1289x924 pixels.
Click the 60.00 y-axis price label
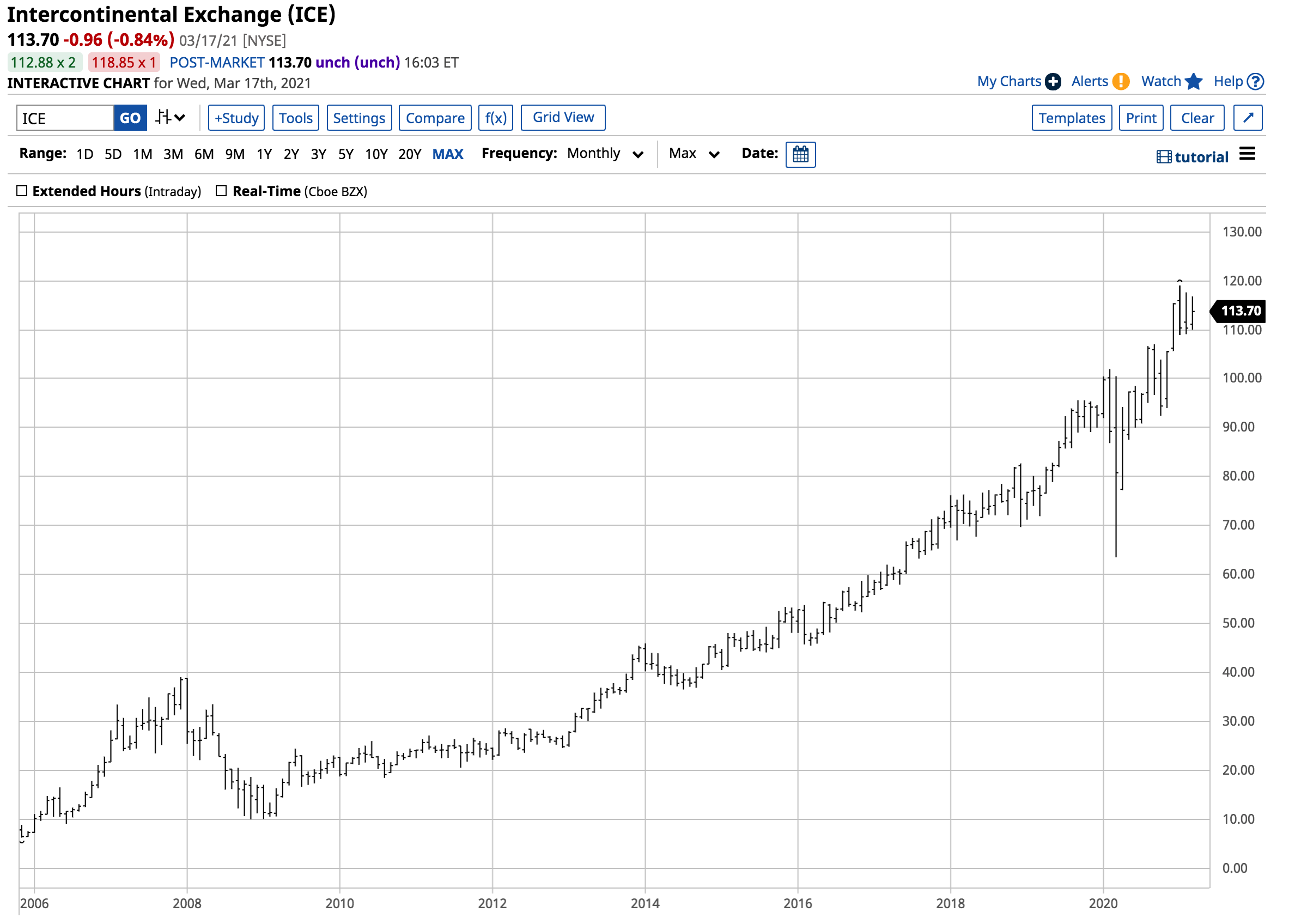click(x=1238, y=574)
